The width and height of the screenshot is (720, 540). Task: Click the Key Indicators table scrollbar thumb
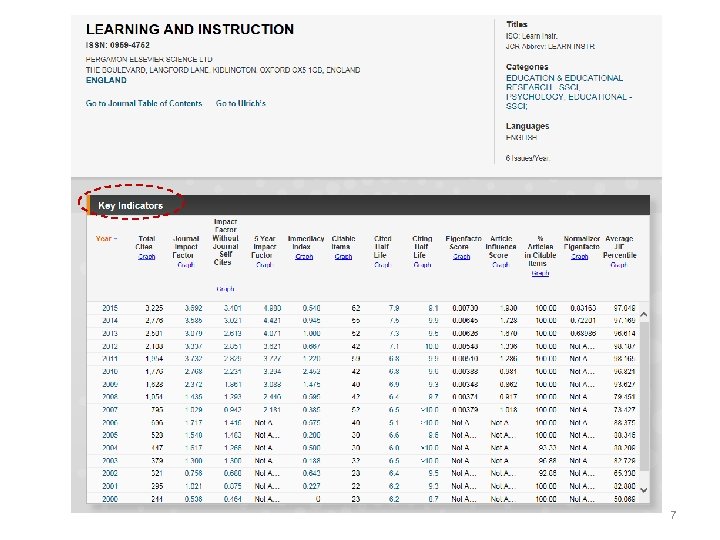644,396
